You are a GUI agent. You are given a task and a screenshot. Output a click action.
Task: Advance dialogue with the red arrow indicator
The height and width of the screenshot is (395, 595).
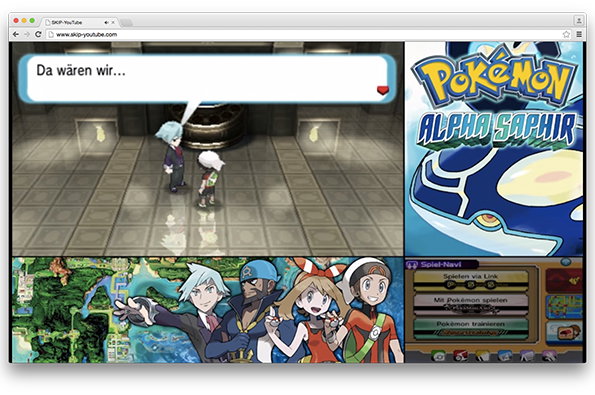383,90
